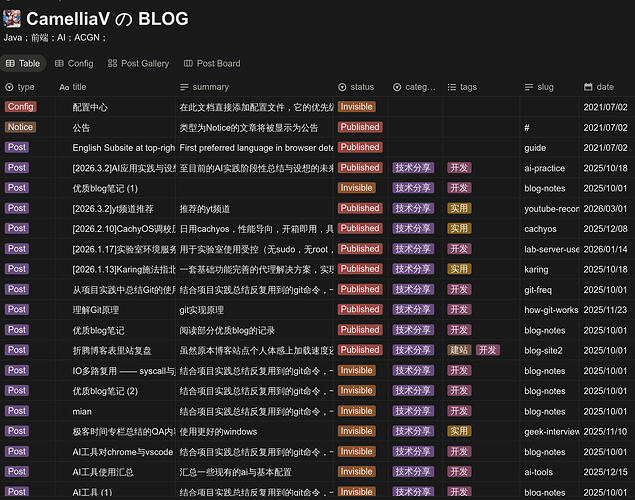Click the tags column header label
The width and height of the screenshot is (635, 500).
point(468,87)
